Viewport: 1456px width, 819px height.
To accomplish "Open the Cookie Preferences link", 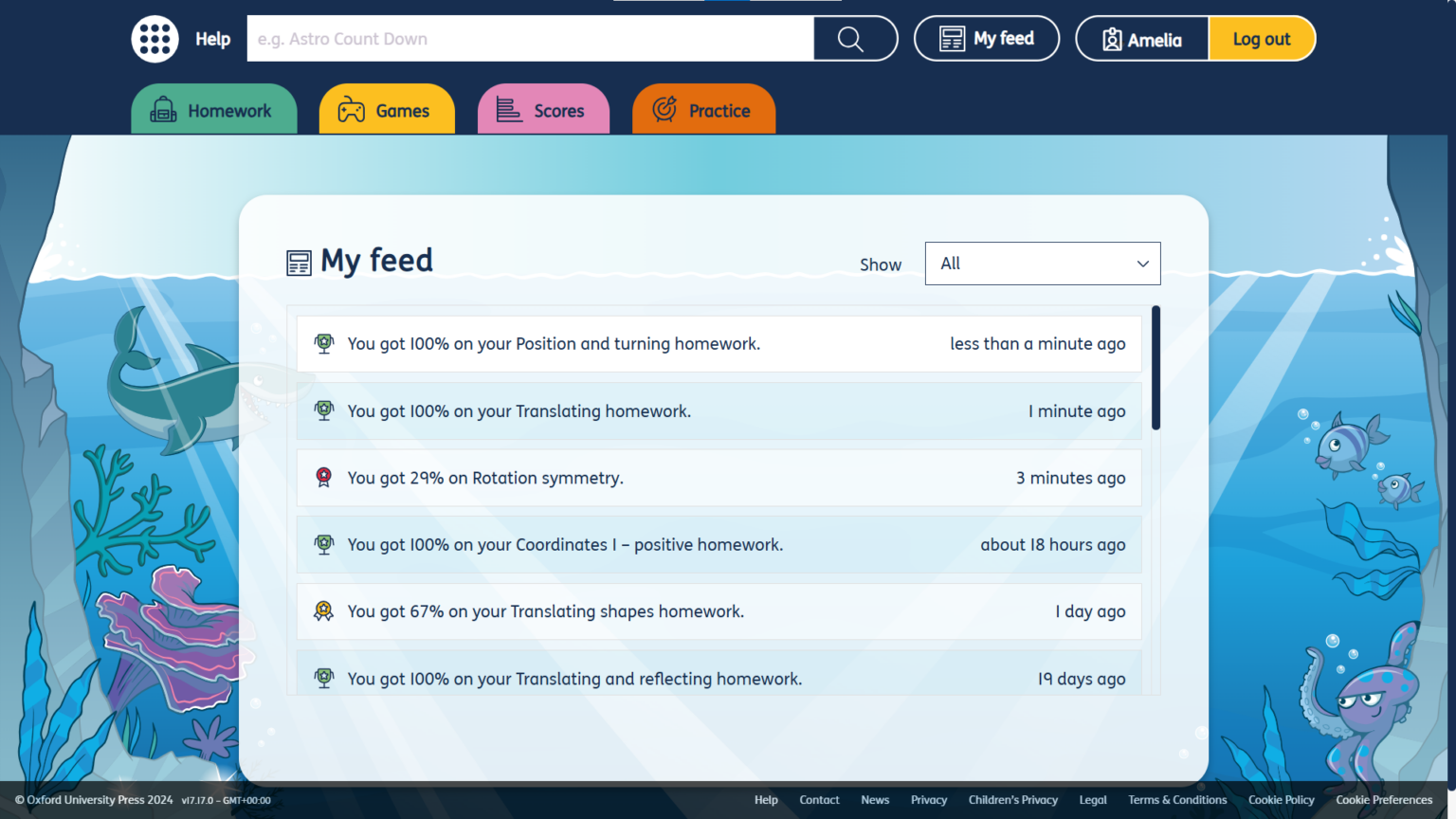I will click(1384, 799).
